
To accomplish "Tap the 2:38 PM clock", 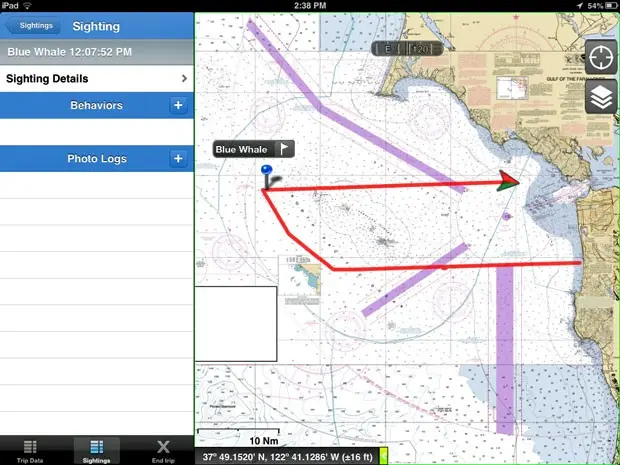I will tap(310, 6).
